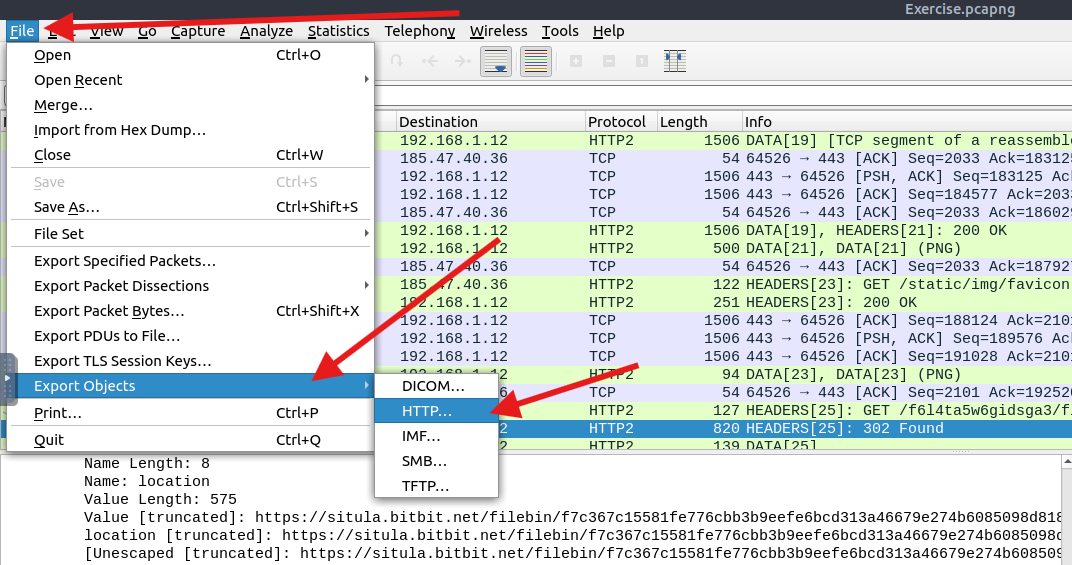The height and width of the screenshot is (565, 1072).
Task: Choose HTTP… in Export Objects submenu
Action: [x=436, y=411]
